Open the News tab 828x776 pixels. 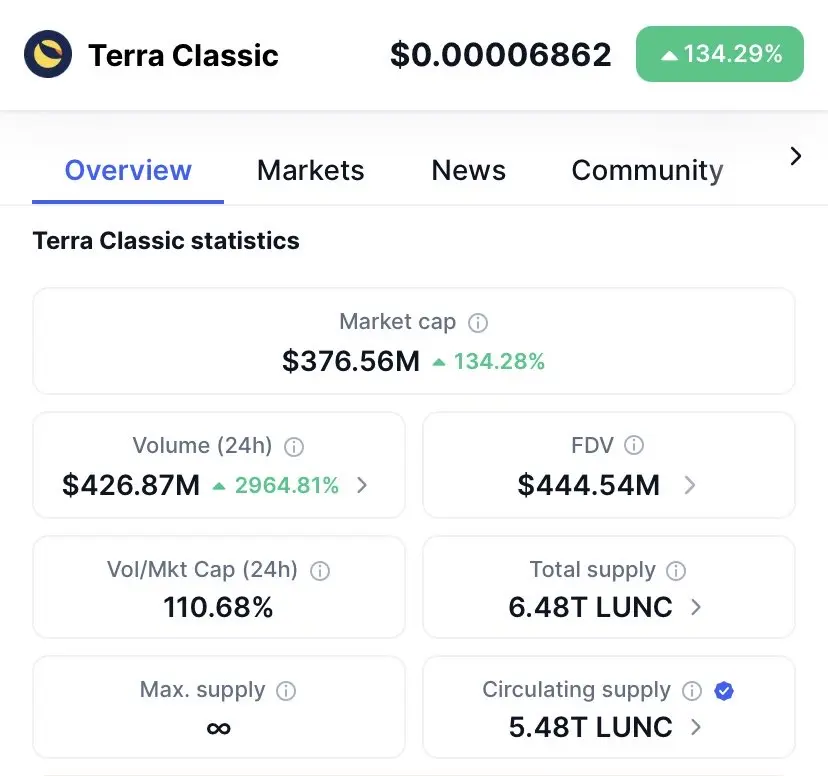468,171
